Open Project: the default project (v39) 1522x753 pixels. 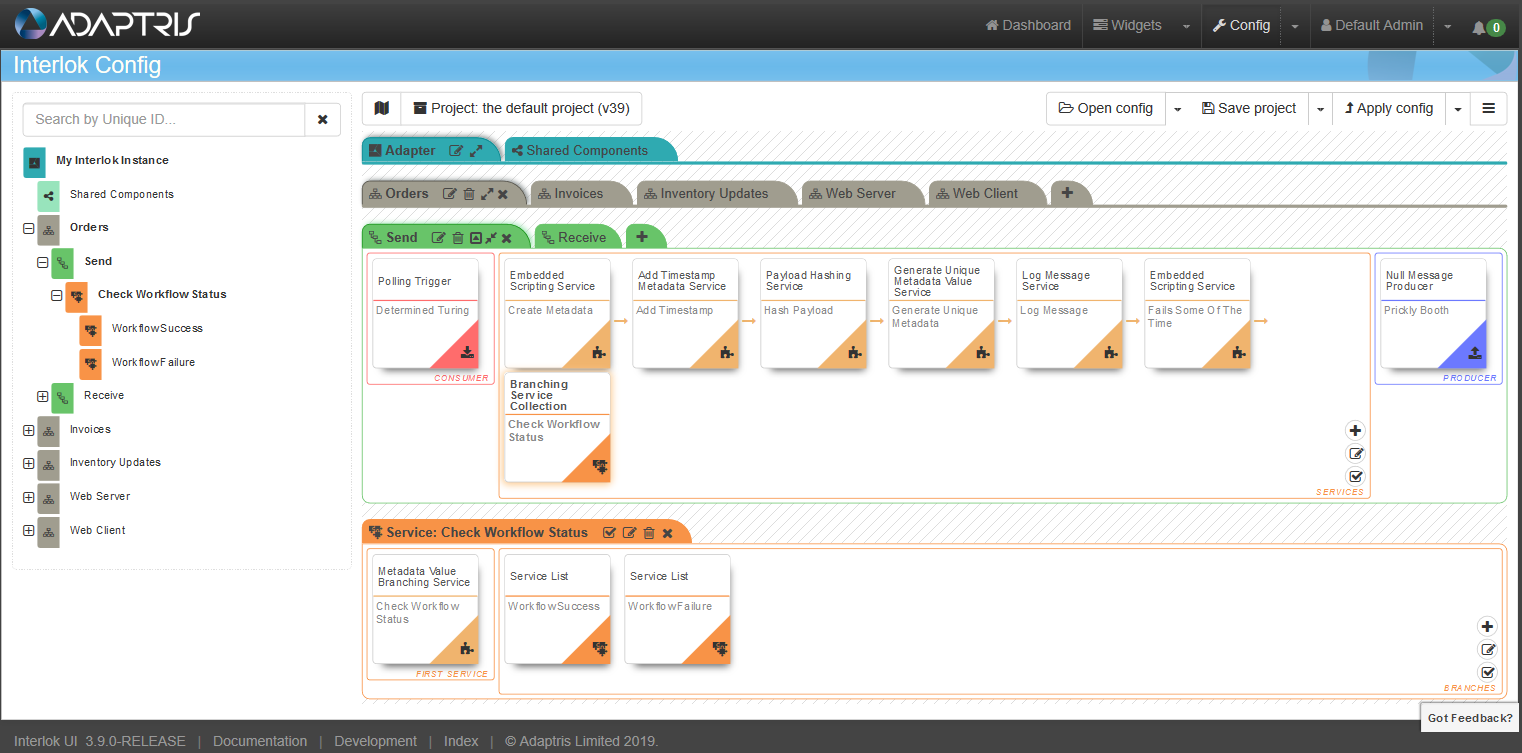521,108
